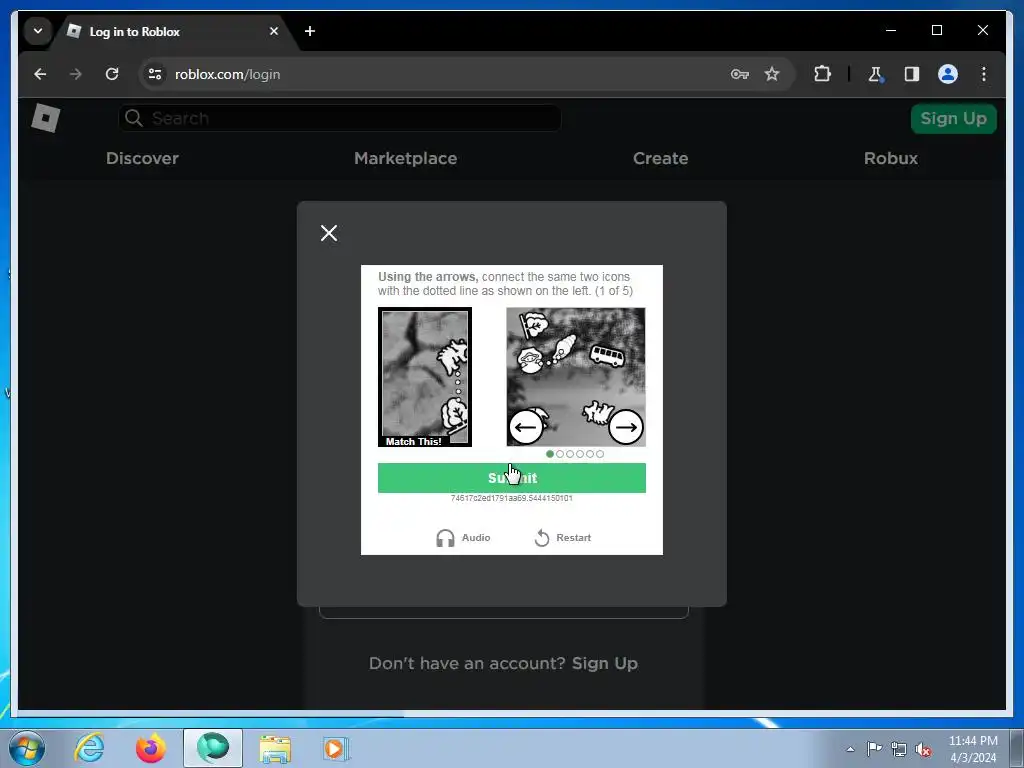The height and width of the screenshot is (768, 1024).
Task: Launch Firefox from the taskbar
Action: (151, 748)
